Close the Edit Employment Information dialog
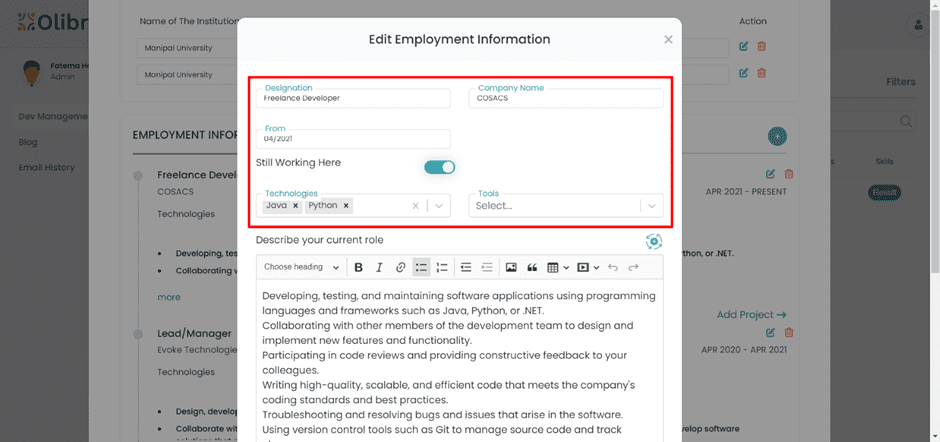Viewport: 940px width, 442px height. point(668,40)
